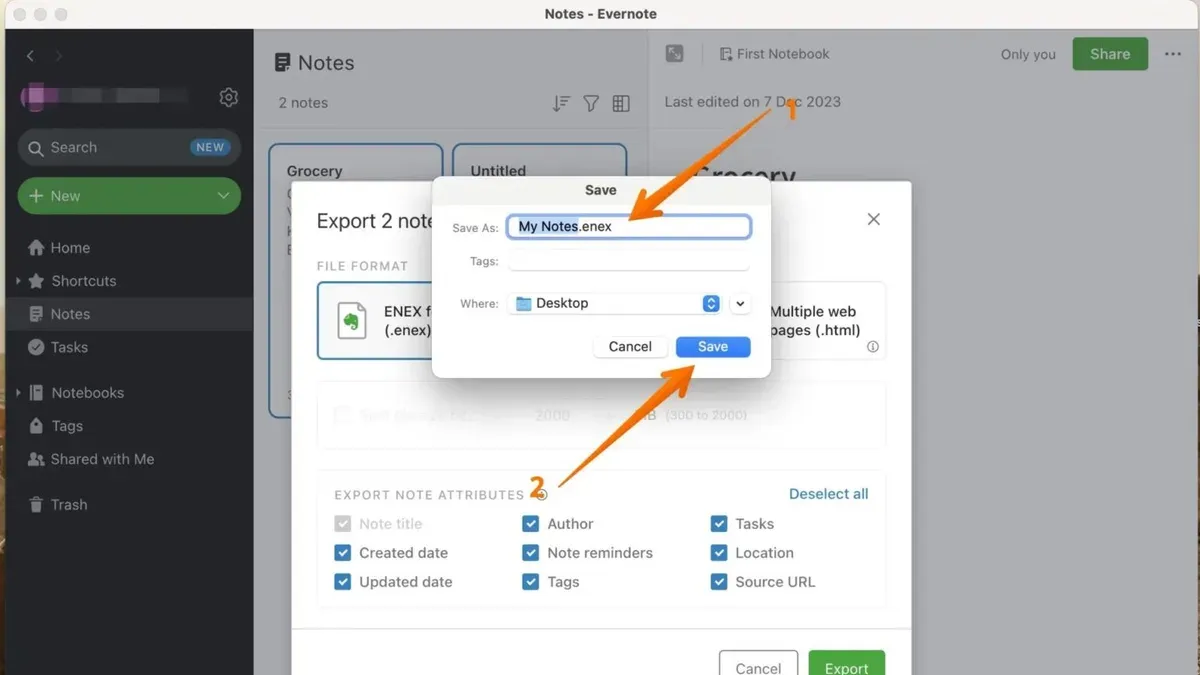Open Trash in the sidebar
Image resolution: width=1200 pixels, height=675 pixels.
tap(69, 505)
